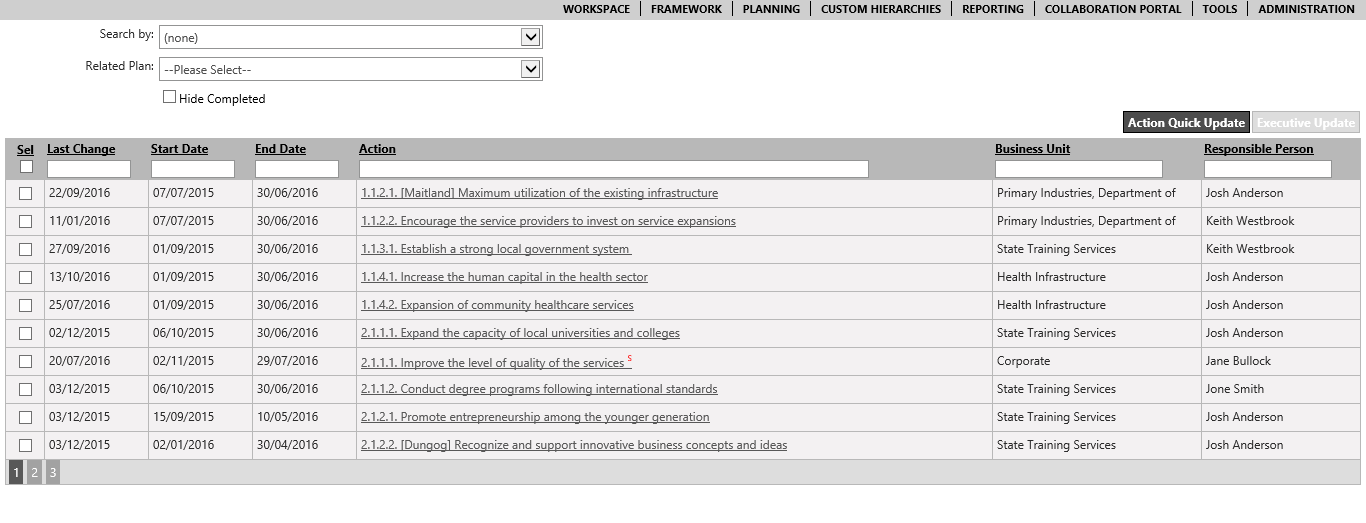Viewport: 1366px width, 523px height.
Task: Open the Tools menu
Action: [1220, 9]
